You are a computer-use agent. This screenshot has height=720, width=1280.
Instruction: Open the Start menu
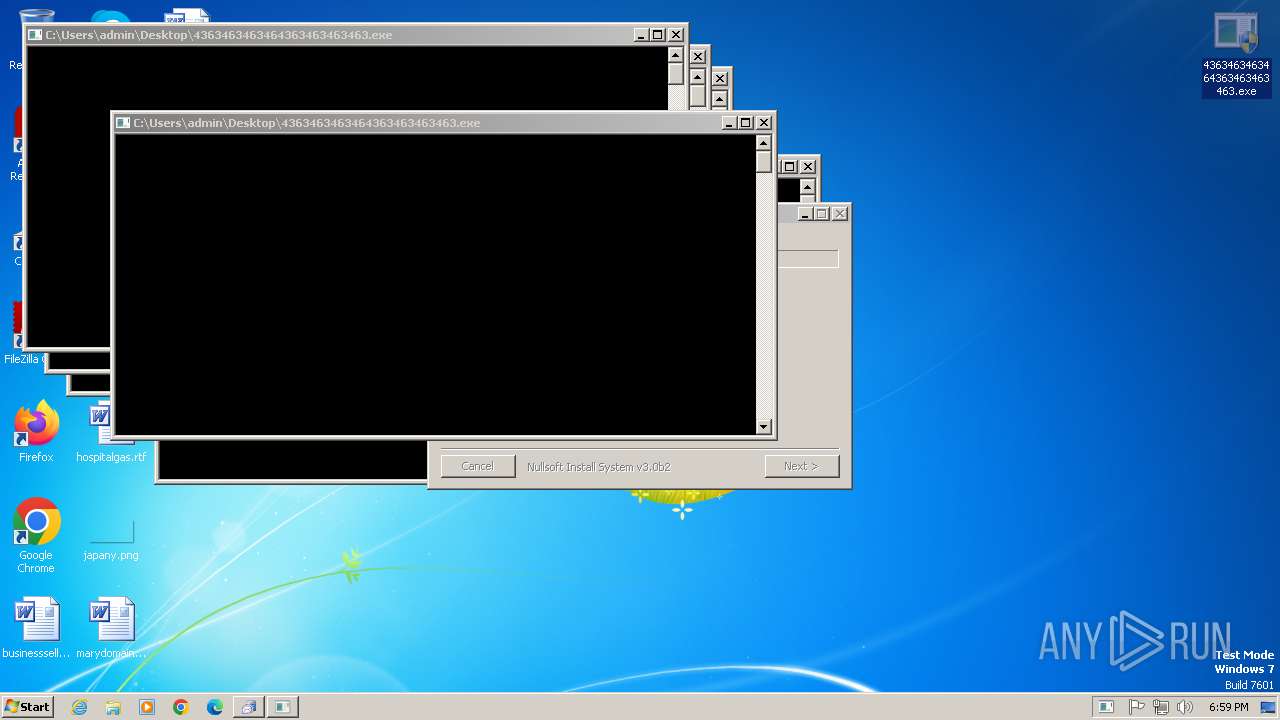[27, 706]
